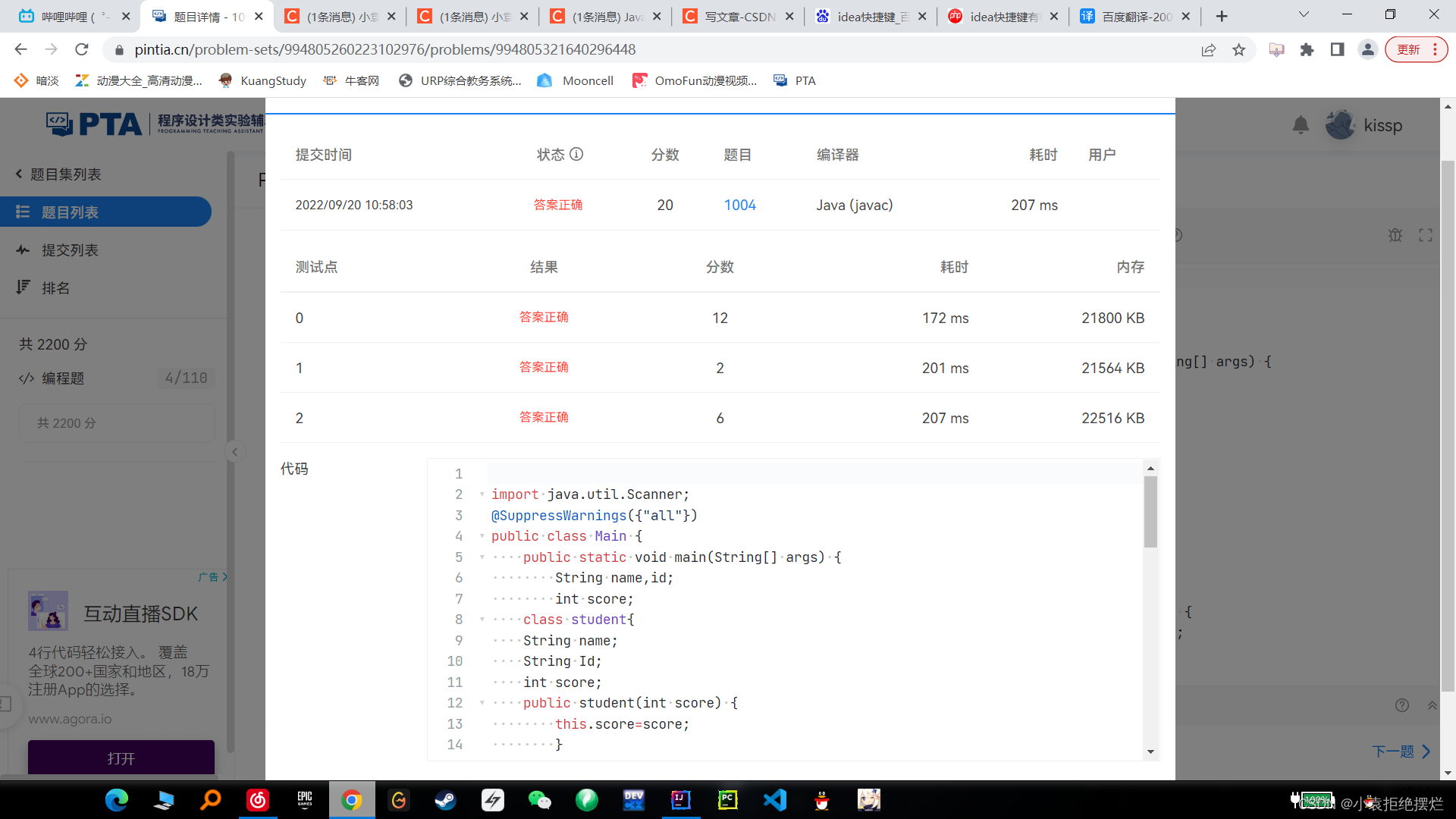Screen dimensions: 1456x819
Task: Open 提交列表 in the sidebar
Action: [70, 250]
